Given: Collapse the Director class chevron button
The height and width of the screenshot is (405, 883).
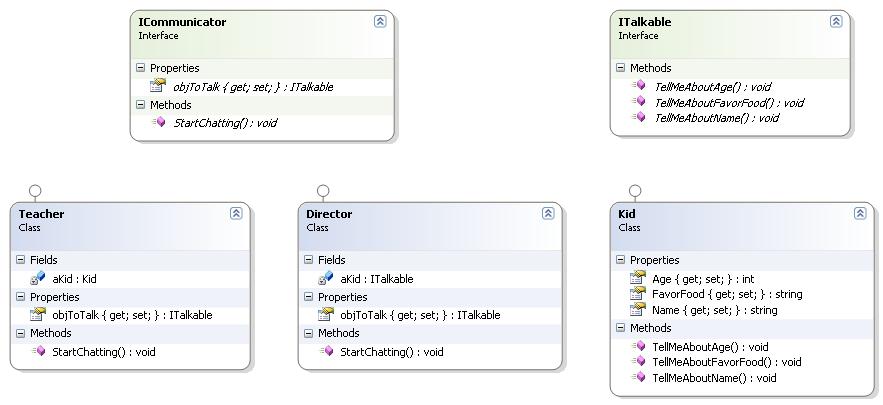Looking at the screenshot, I should (548, 213).
